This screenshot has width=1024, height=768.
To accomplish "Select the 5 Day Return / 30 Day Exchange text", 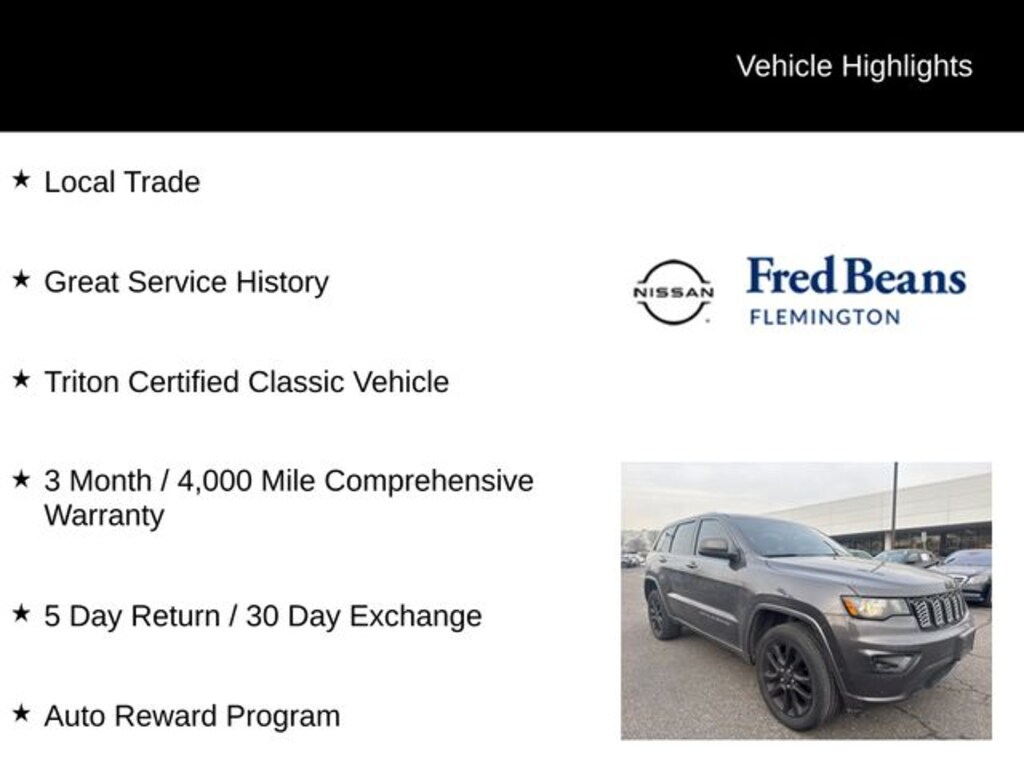I will point(262,616).
